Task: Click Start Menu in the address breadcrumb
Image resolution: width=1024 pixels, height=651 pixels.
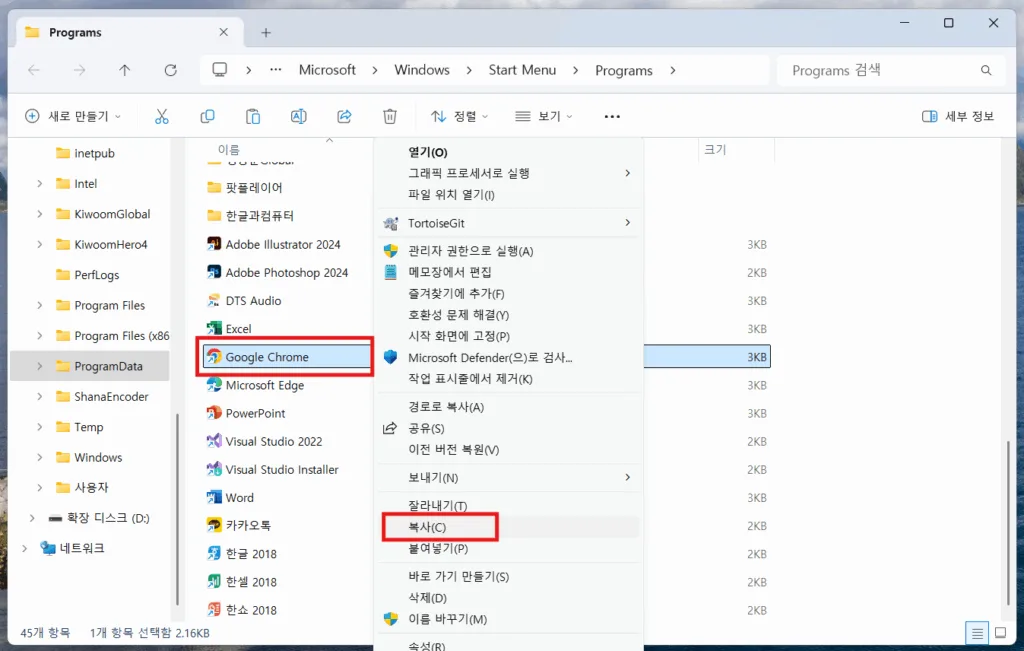Action: [x=522, y=69]
